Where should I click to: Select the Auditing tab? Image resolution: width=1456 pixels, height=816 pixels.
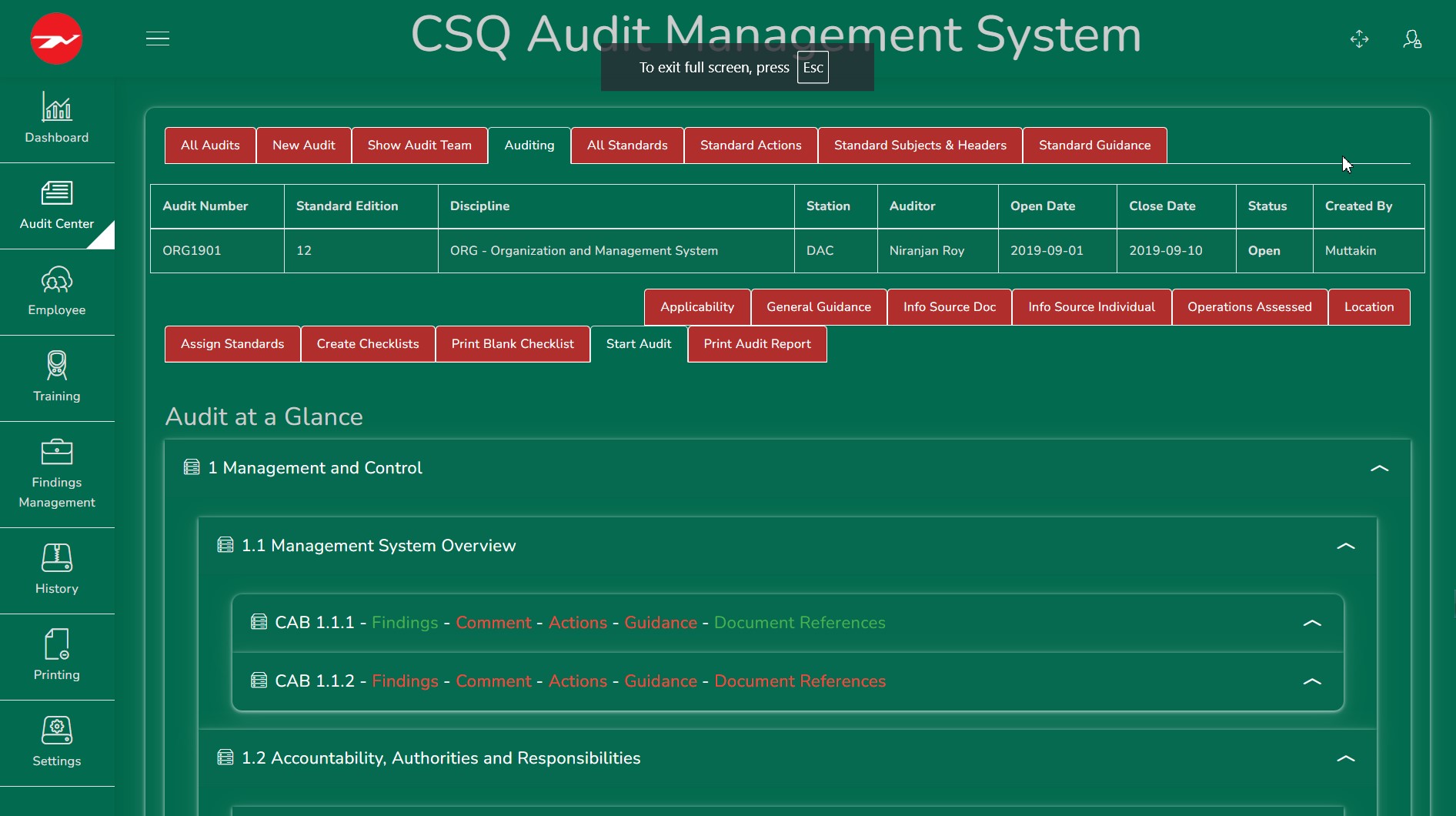(x=529, y=145)
